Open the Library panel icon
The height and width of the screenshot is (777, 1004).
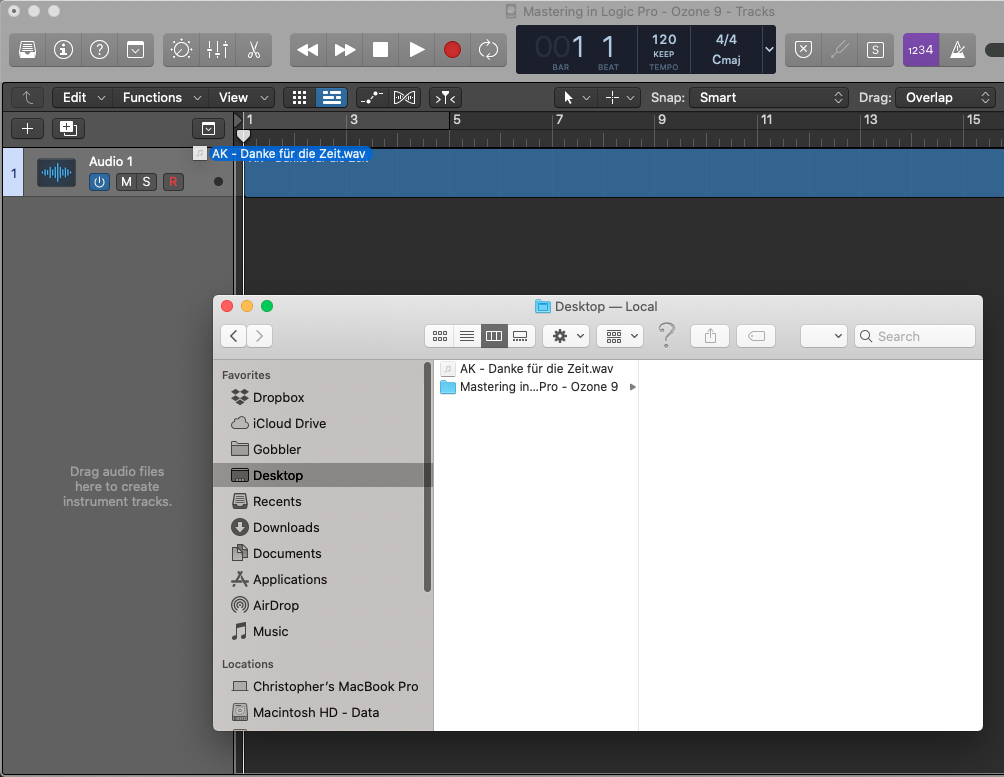(28, 50)
